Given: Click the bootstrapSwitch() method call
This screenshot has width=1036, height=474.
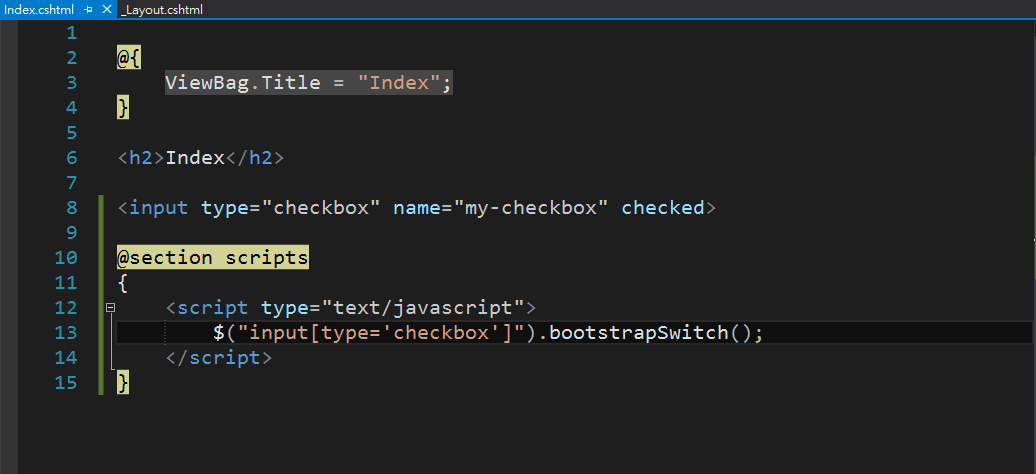Looking at the screenshot, I should click(x=650, y=333).
